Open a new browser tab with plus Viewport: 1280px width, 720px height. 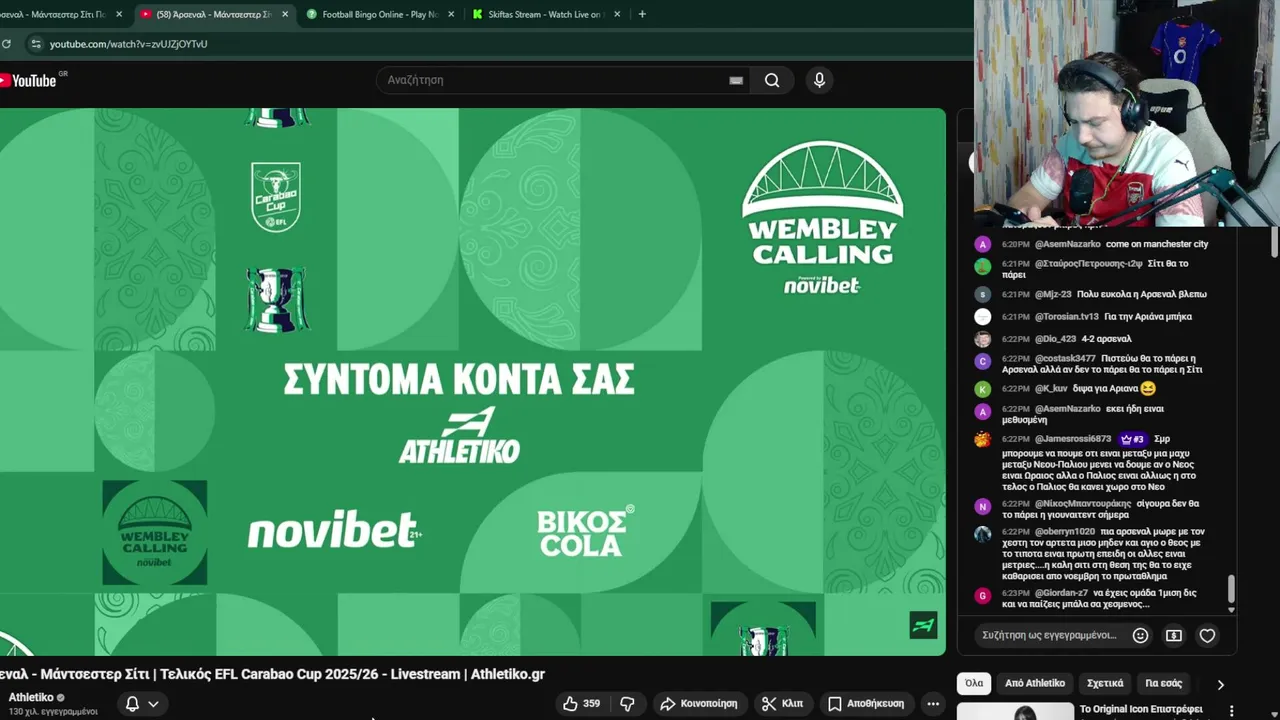point(641,14)
